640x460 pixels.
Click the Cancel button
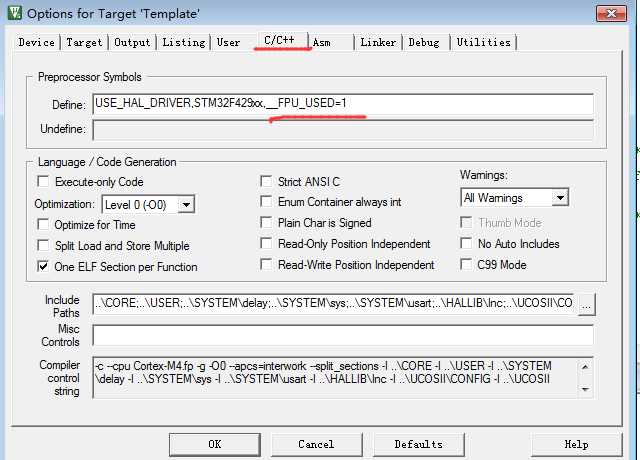[316, 444]
